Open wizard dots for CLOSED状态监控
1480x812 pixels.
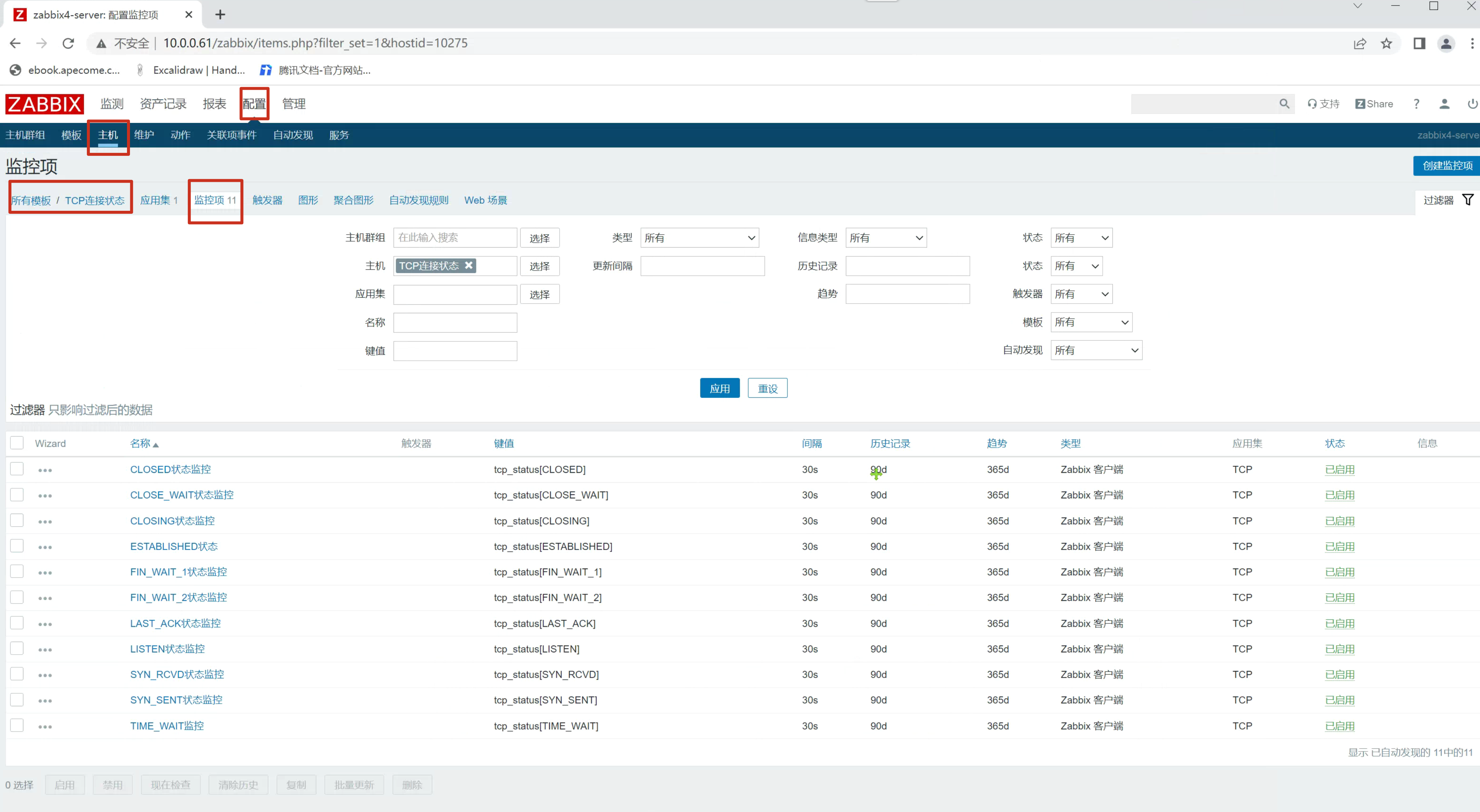coord(45,470)
